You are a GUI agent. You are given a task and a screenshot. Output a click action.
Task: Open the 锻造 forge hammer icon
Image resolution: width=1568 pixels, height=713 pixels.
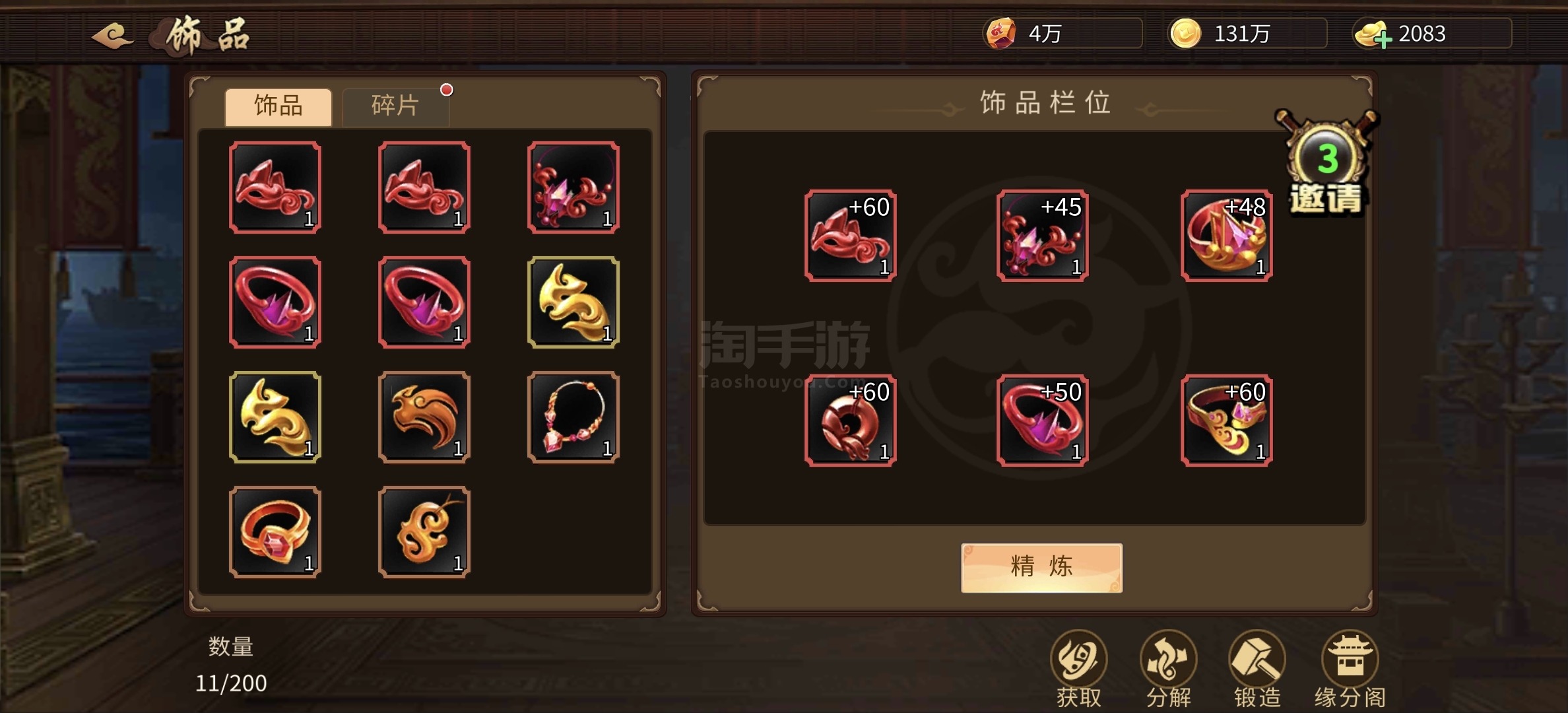[1257, 668]
